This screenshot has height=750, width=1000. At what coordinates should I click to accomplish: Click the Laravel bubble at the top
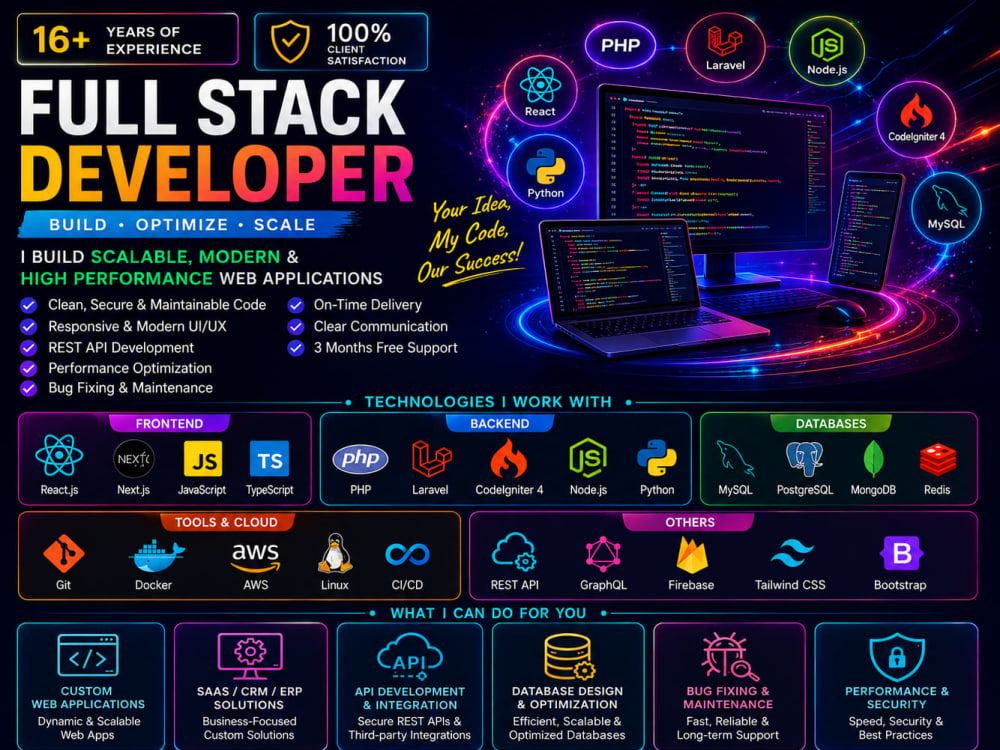coord(725,47)
